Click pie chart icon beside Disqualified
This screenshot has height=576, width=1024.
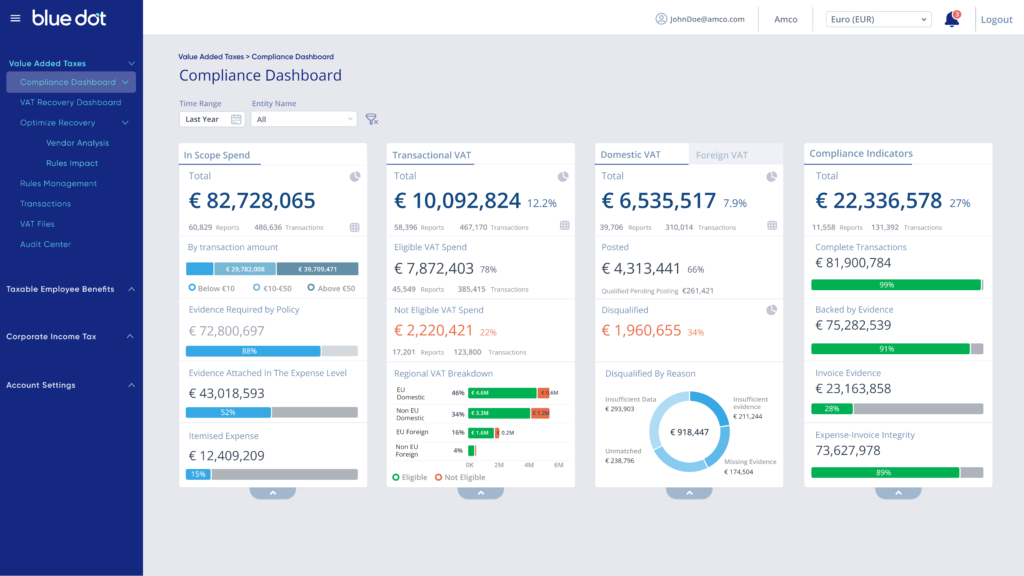(771, 310)
